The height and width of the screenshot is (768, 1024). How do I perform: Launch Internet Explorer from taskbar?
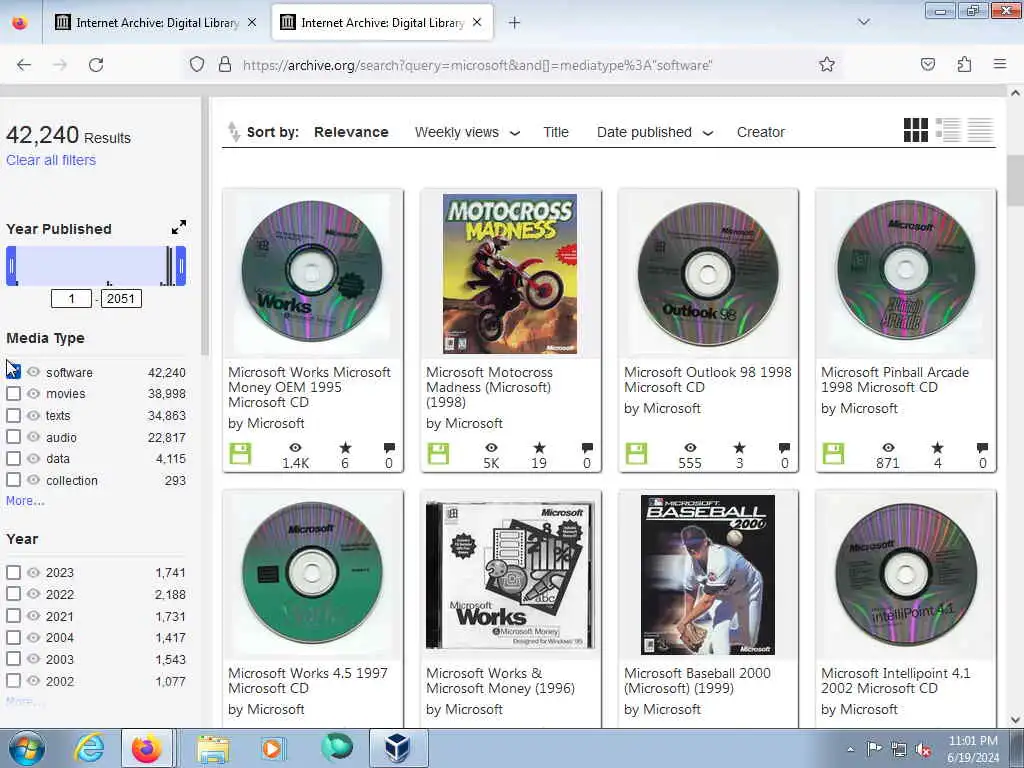(89, 748)
